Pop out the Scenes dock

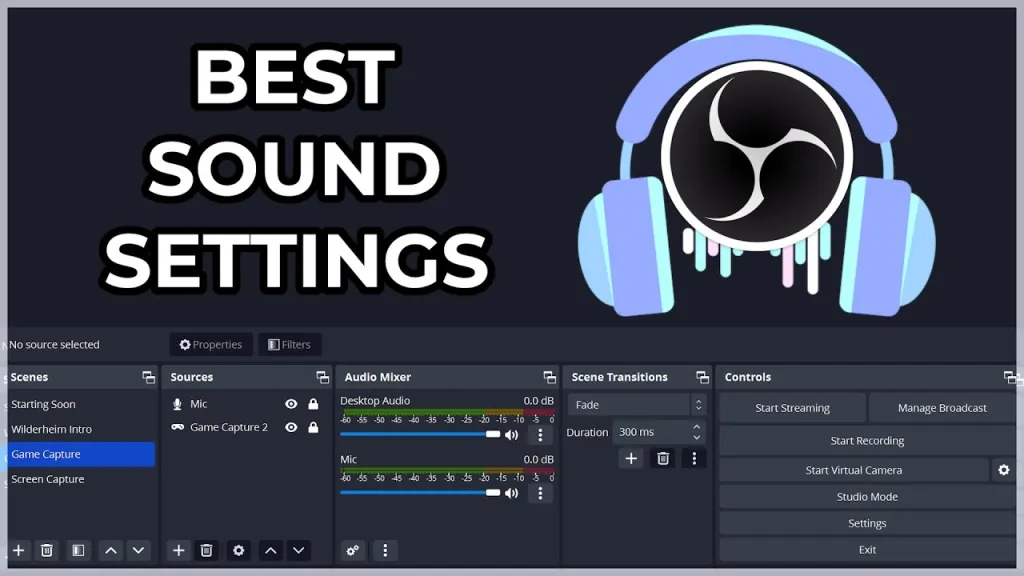[149, 377]
